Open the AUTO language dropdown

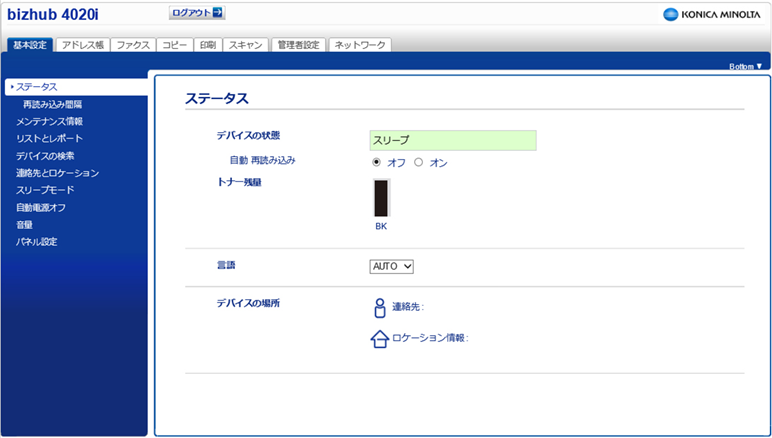pos(391,266)
